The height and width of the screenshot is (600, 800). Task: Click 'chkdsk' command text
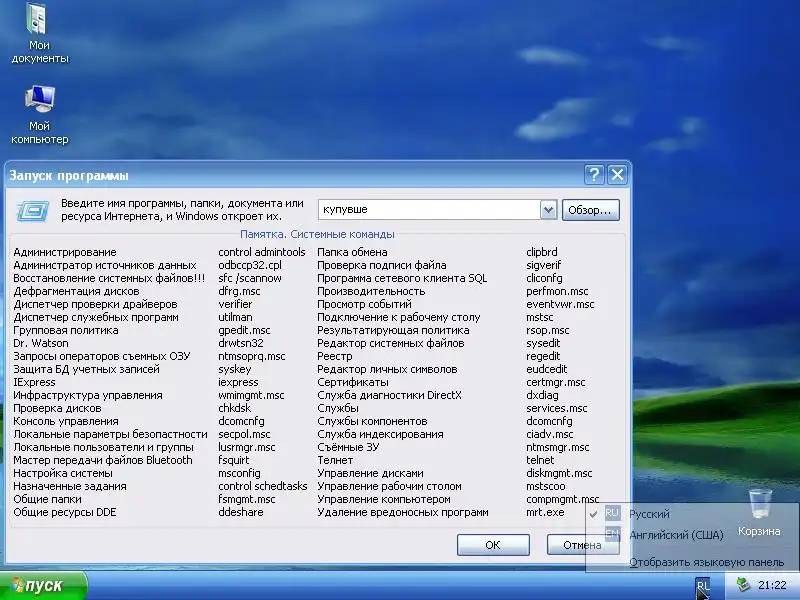click(x=235, y=408)
